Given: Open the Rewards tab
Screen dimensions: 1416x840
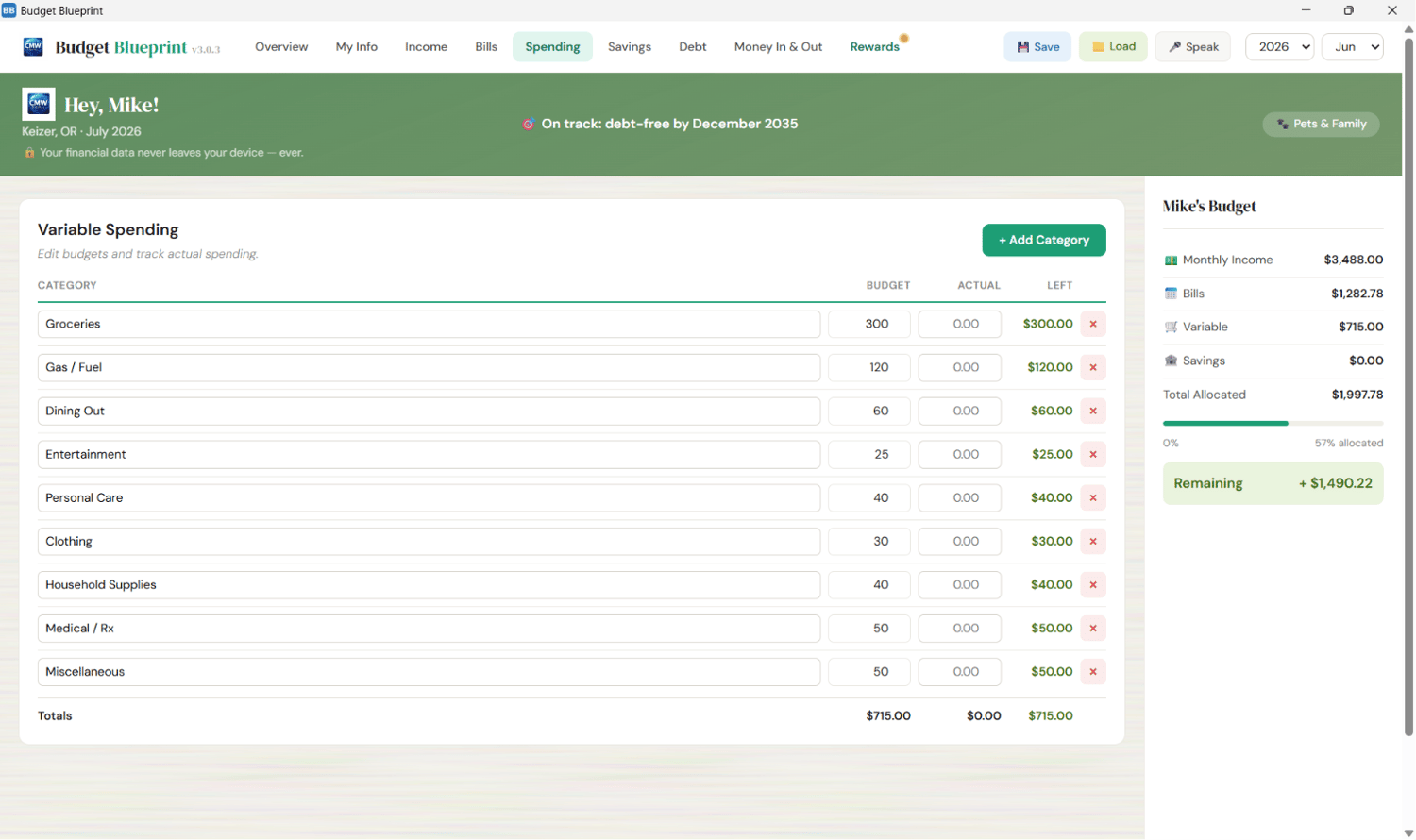Looking at the screenshot, I should pos(875,46).
